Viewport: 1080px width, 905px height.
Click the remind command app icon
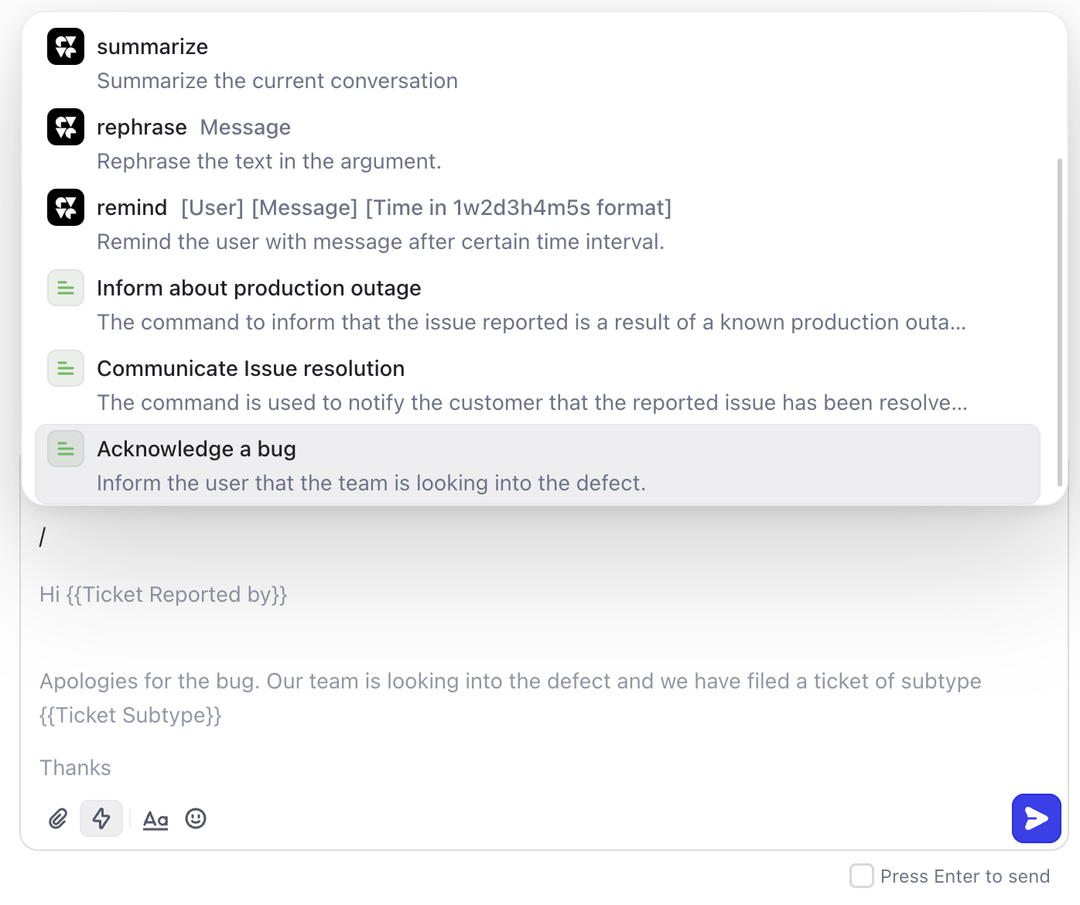66,208
